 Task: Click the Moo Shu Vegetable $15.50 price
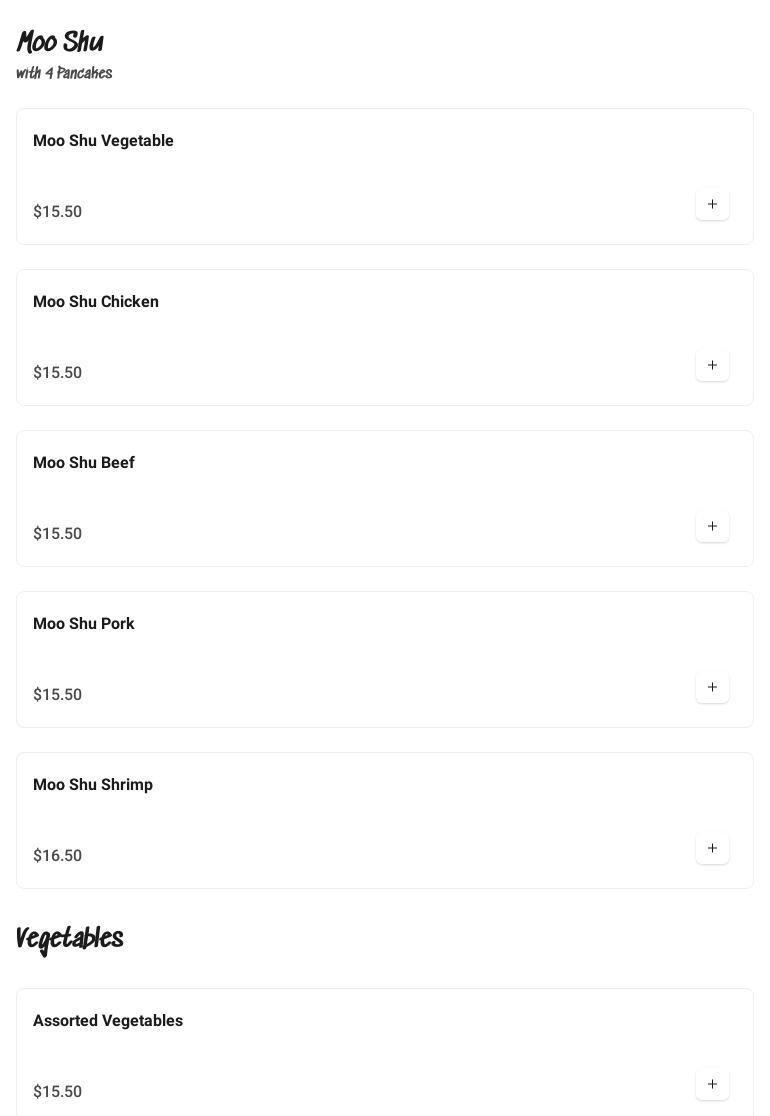tap(58, 212)
